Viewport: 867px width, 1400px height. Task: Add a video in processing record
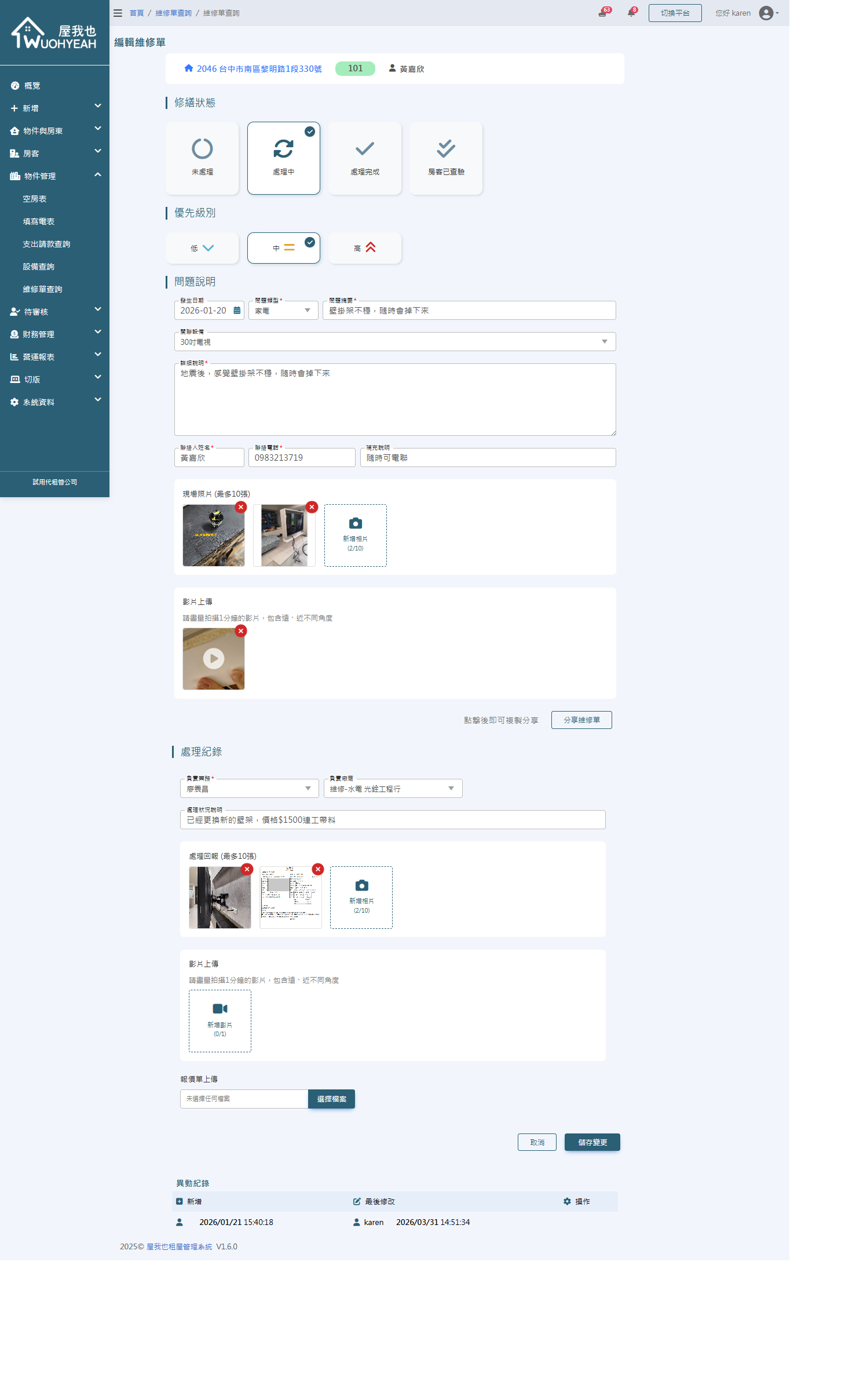[x=220, y=1020]
